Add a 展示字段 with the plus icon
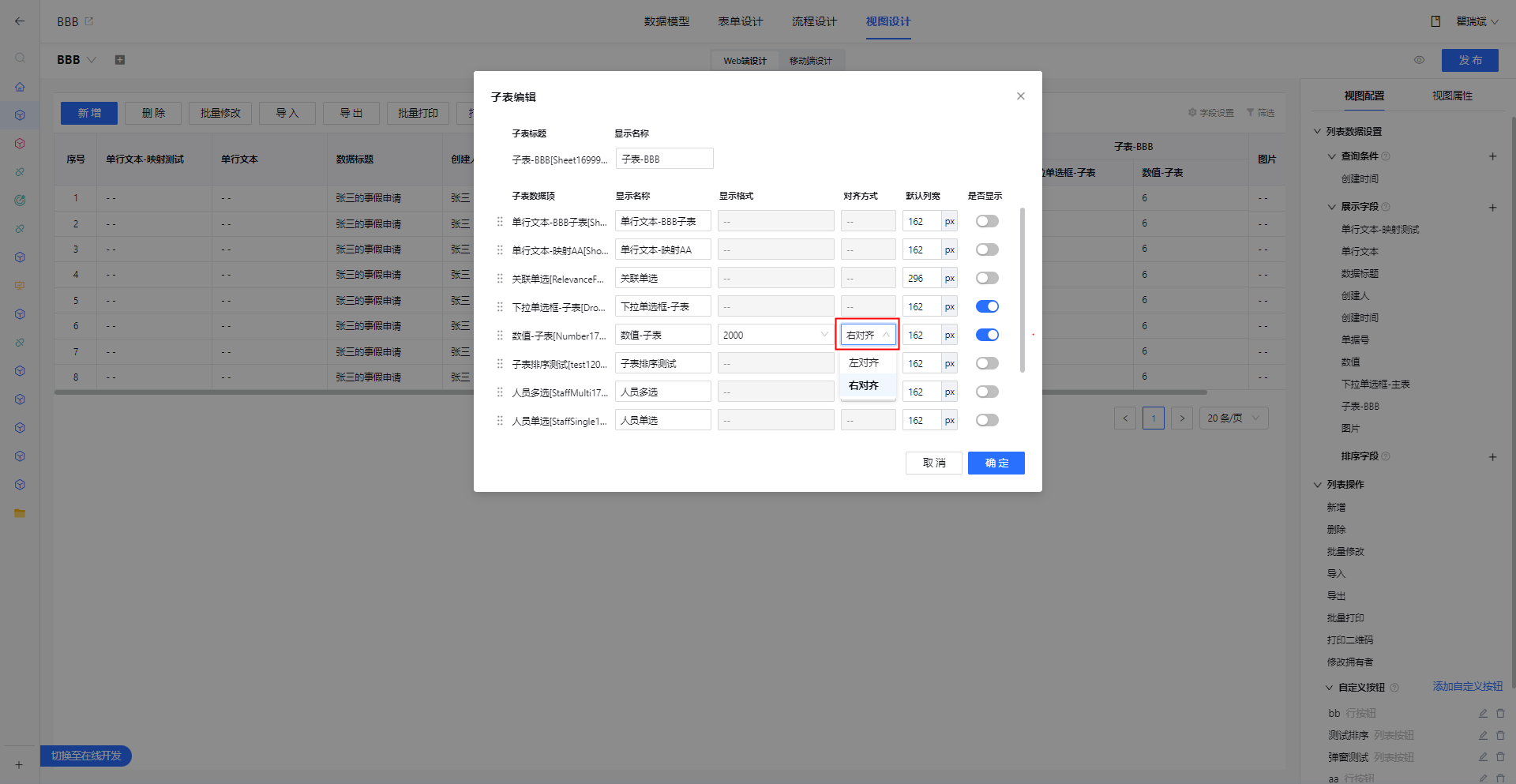The image size is (1516, 784). [x=1492, y=208]
